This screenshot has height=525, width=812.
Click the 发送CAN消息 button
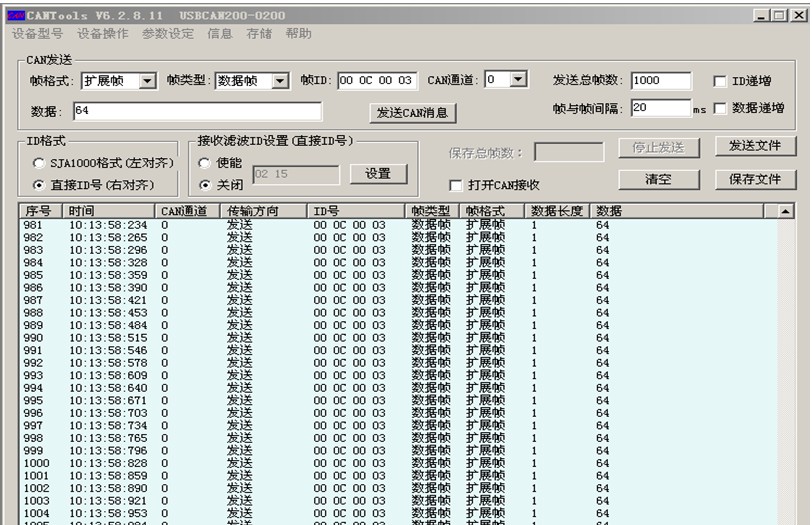tap(413, 113)
